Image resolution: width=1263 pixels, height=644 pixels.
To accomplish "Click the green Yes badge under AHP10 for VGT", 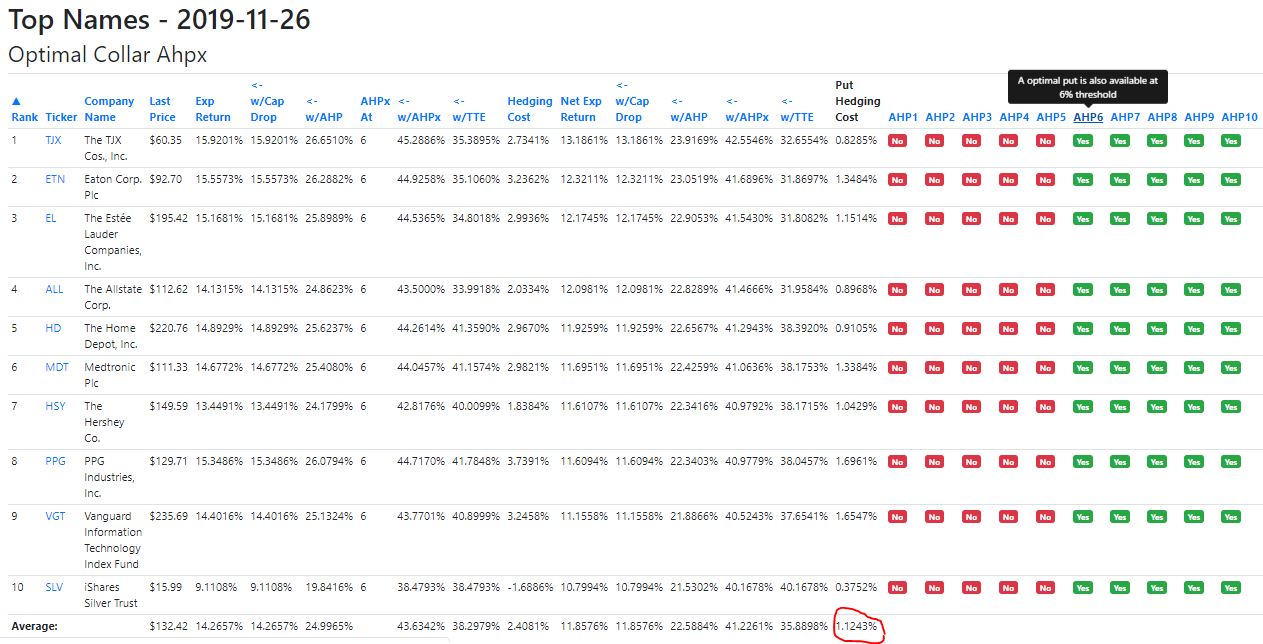I will 1231,517.
